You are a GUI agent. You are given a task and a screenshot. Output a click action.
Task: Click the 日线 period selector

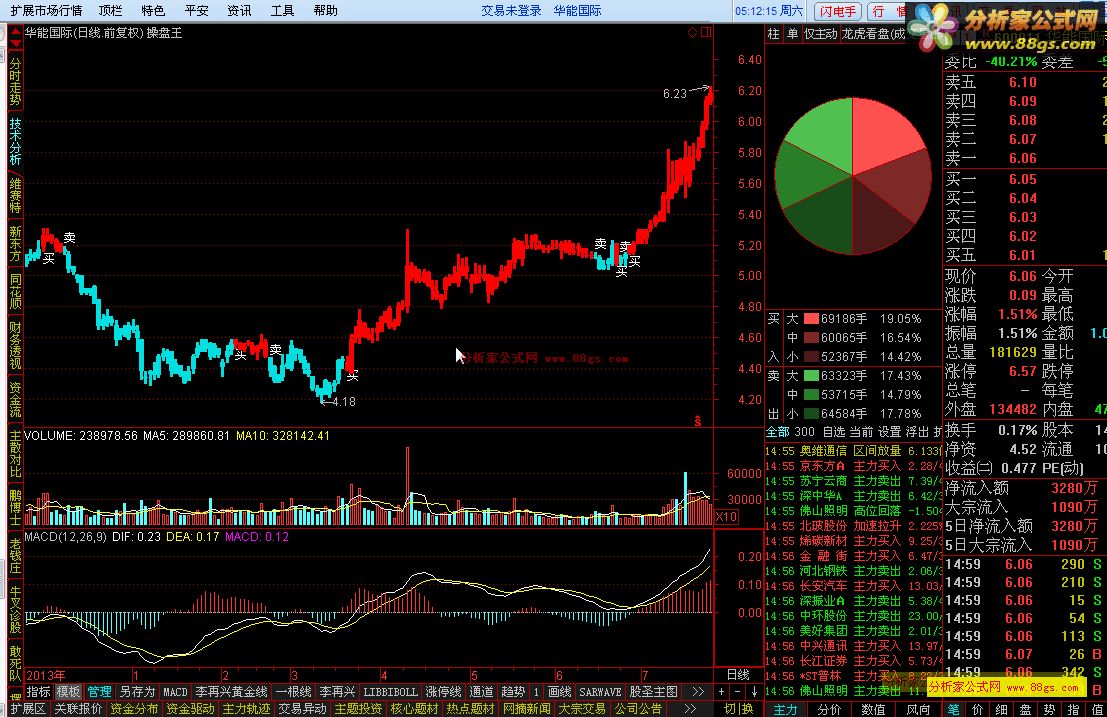click(738, 675)
